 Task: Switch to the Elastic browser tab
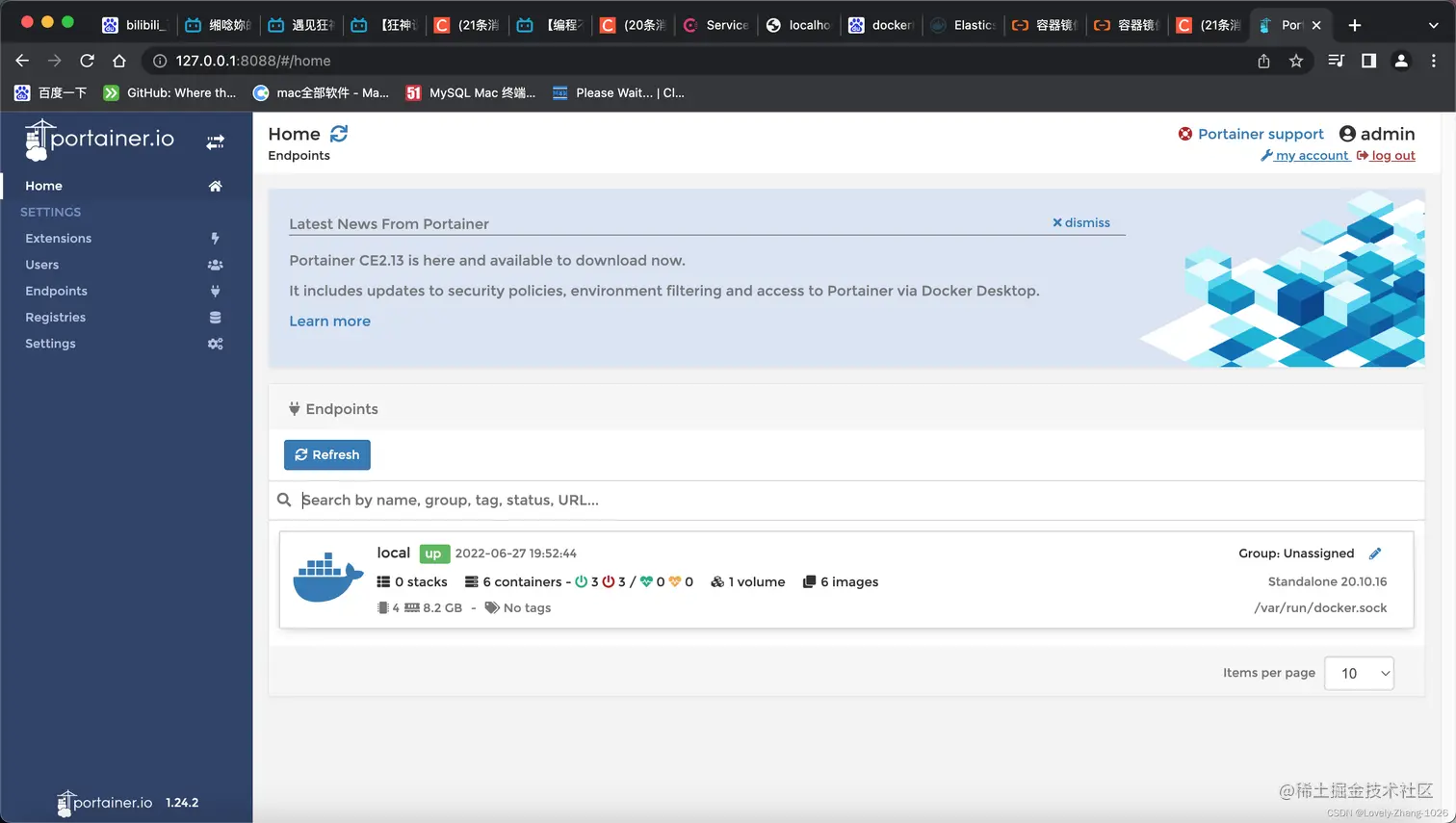[964, 25]
